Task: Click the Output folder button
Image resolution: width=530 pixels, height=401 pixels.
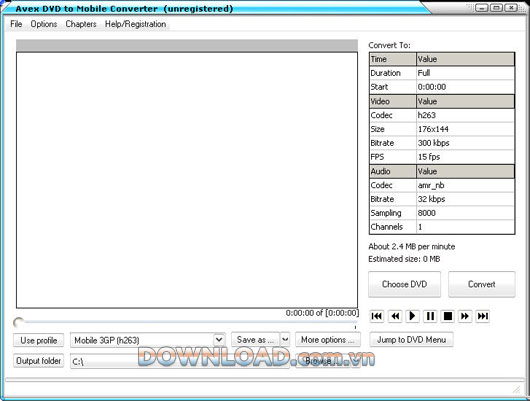Action: pos(39,361)
